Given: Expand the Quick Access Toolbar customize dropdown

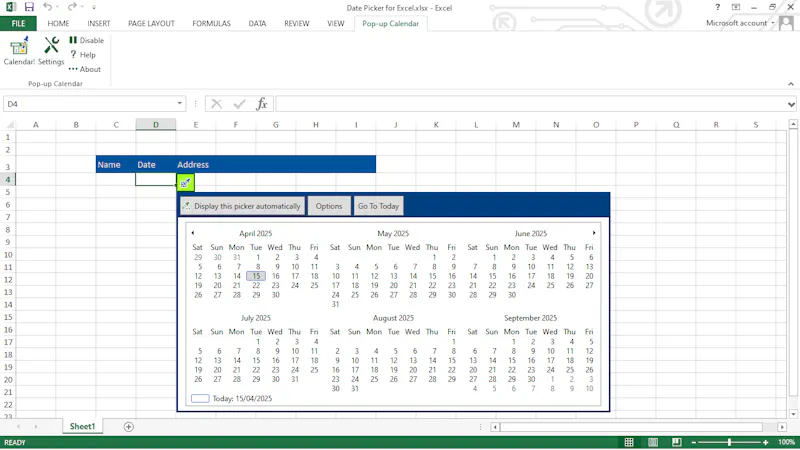Looking at the screenshot, I should point(94,7).
